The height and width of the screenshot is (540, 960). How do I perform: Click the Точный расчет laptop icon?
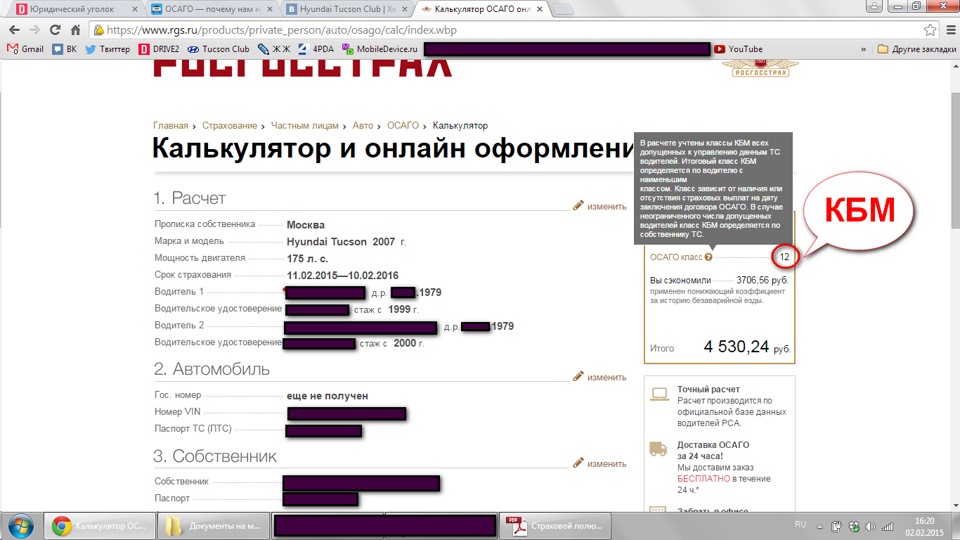point(659,394)
